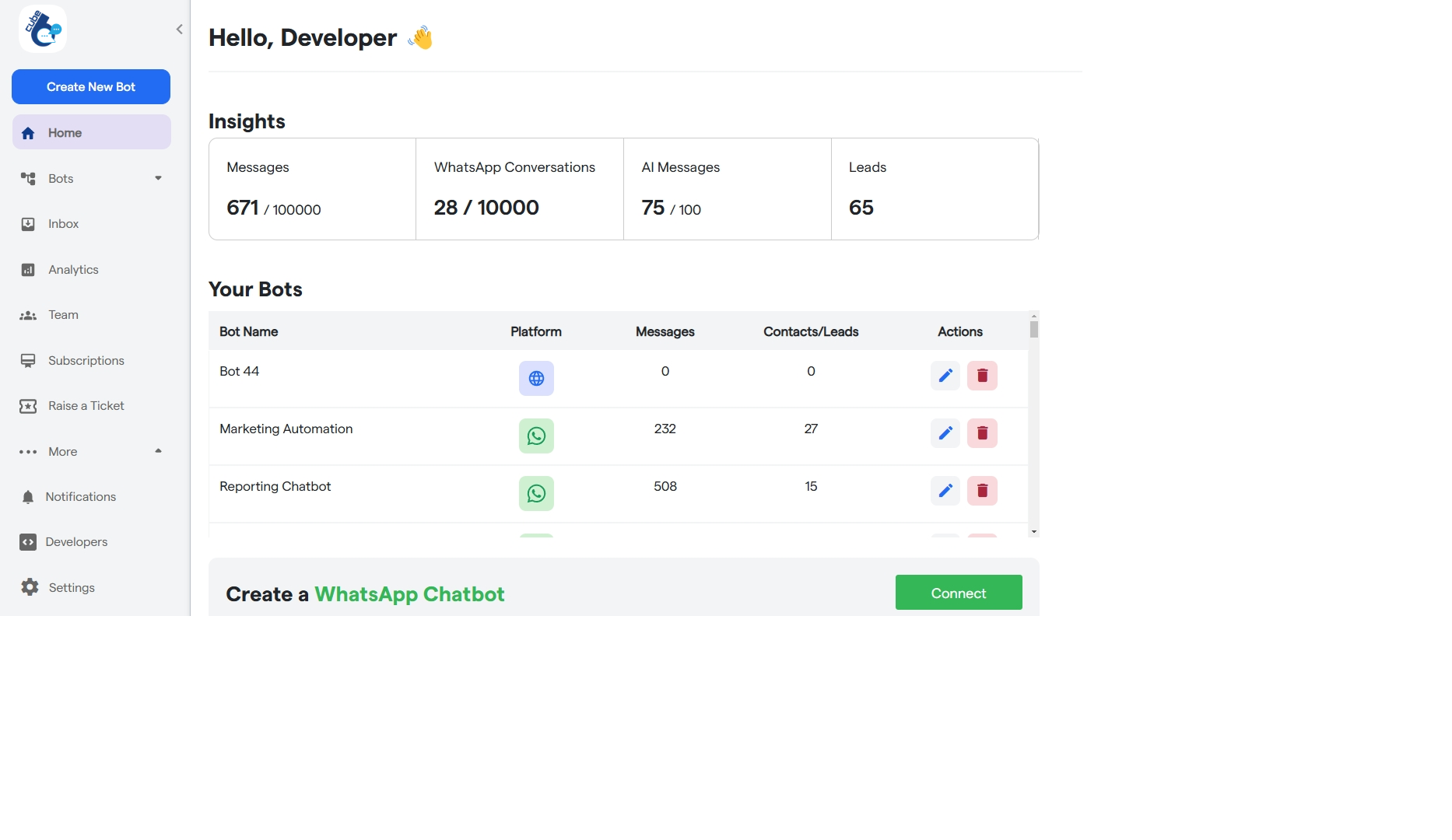The image size is (1452, 840).
Task: Open the Inbox section from sidebar
Action: point(63,223)
